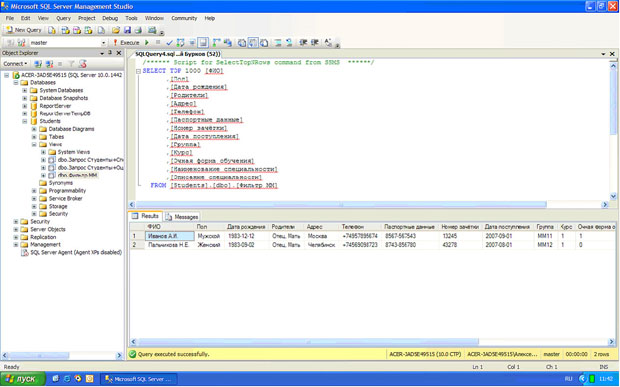This screenshot has width=620, height=387.
Task: Filter objects in Object Explorer
Action: pyautogui.click(x=71, y=64)
